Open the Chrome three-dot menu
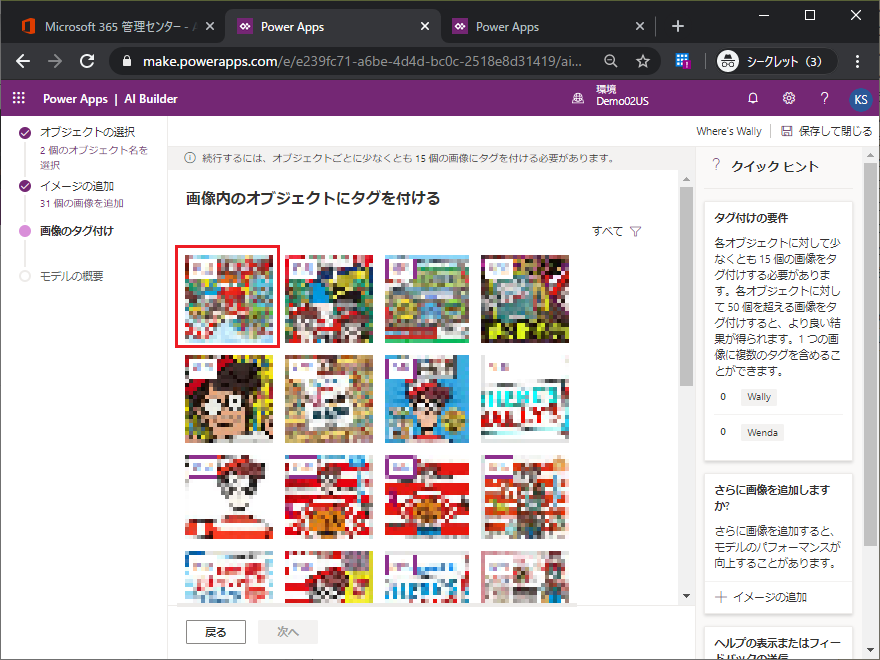The height and width of the screenshot is (660, 880). pyautogui.click(x=858, y=61)
